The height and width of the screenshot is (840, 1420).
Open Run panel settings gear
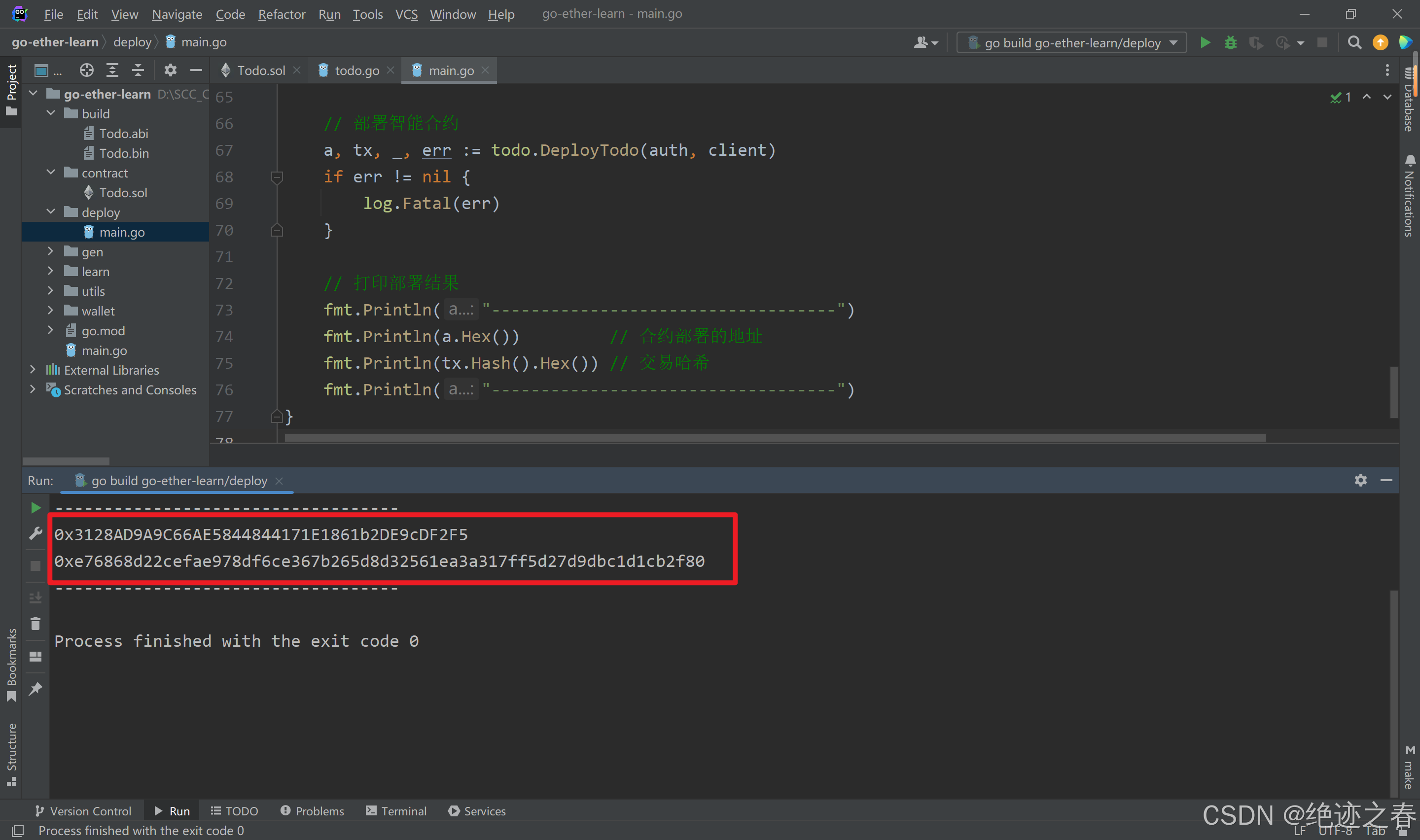1360,480
